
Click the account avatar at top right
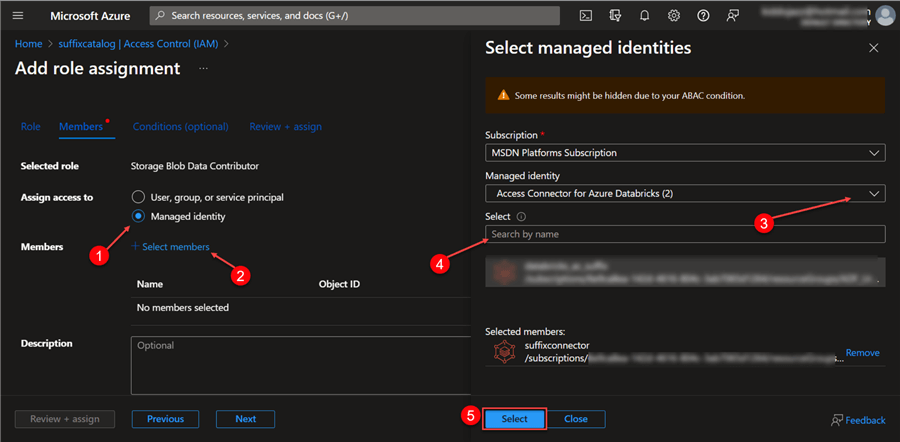885,15
